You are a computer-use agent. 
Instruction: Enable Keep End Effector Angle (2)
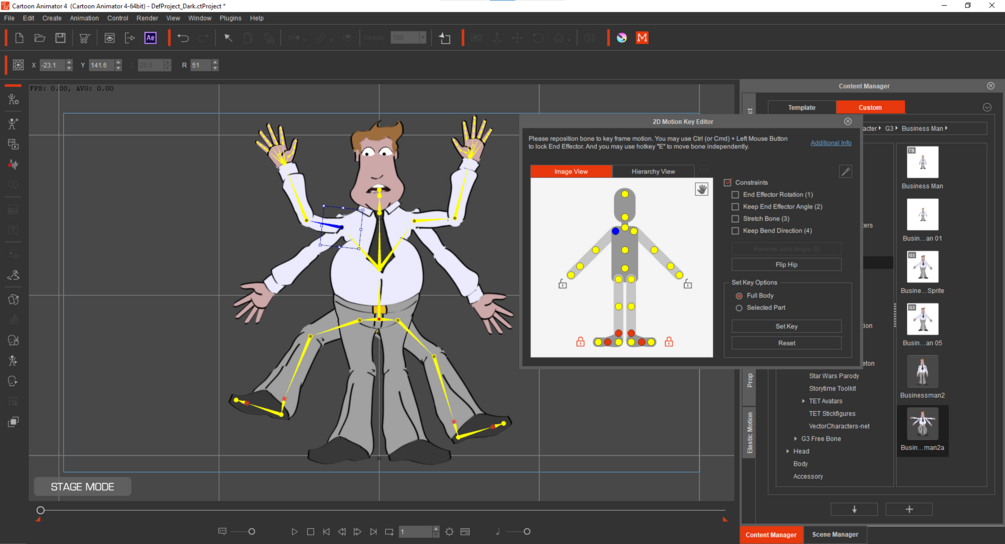pyautogui.click(x=735, y=207)
